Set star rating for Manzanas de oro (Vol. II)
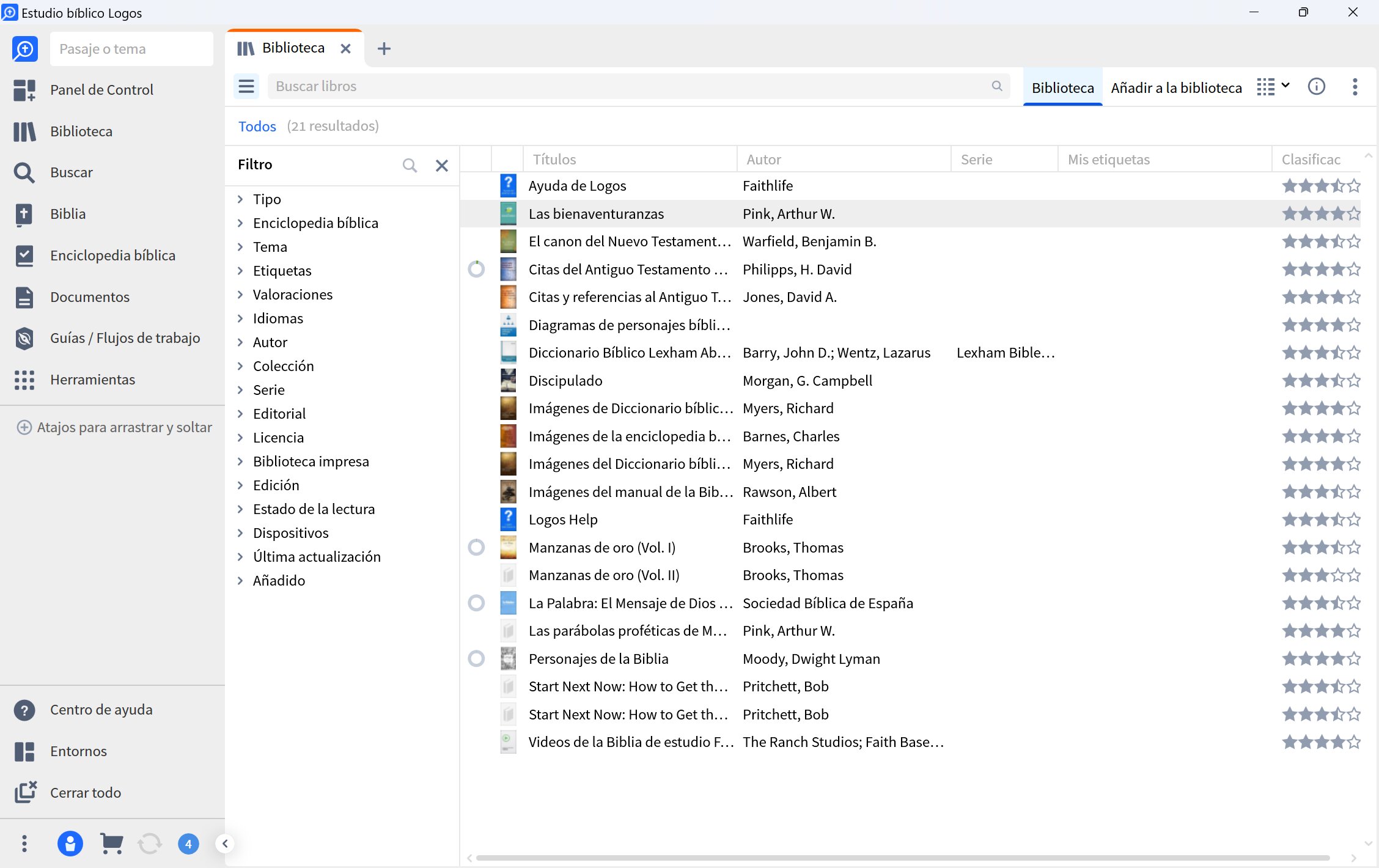 [x=1322, y=575]
